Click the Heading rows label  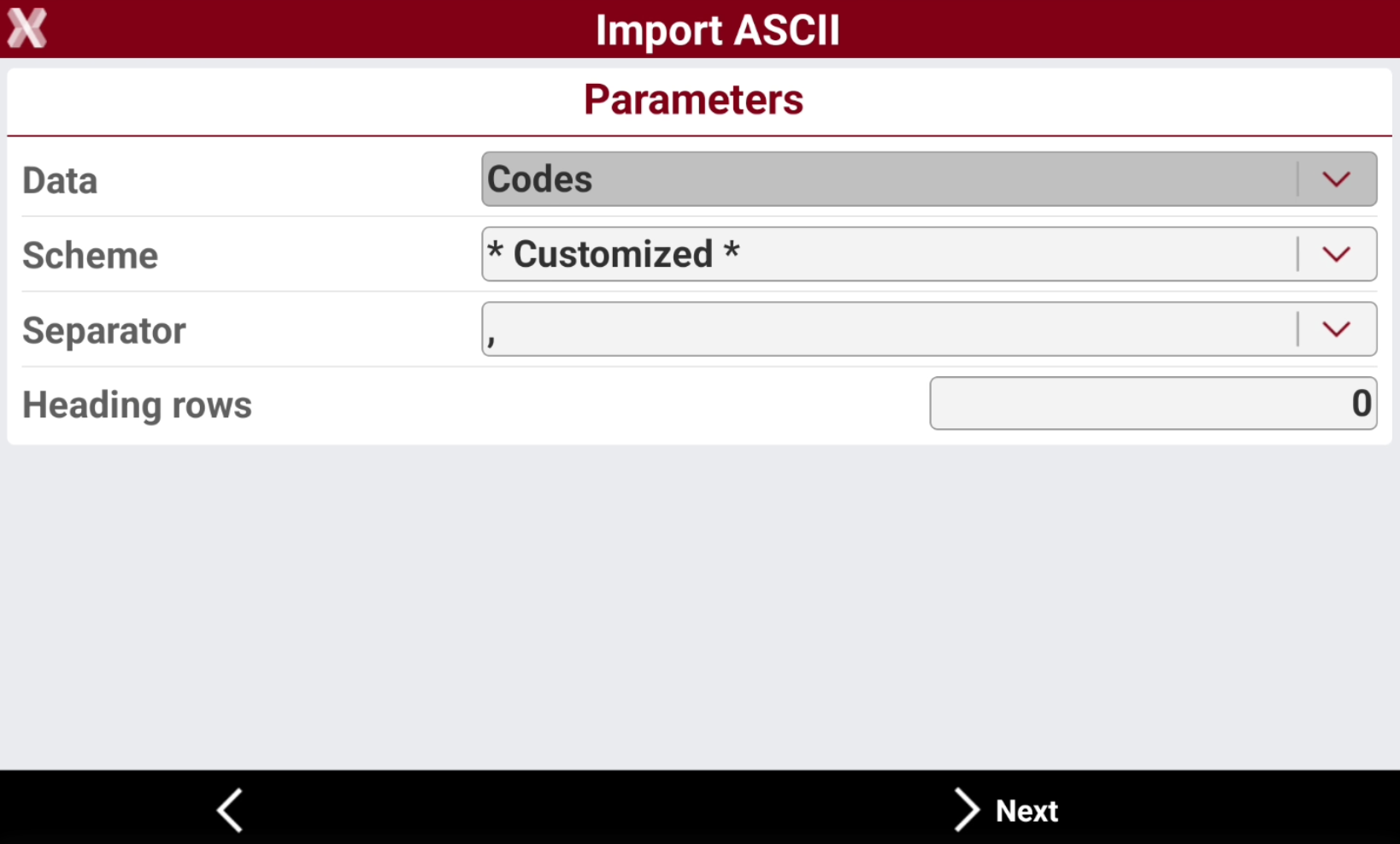click(x=137, y=405)
